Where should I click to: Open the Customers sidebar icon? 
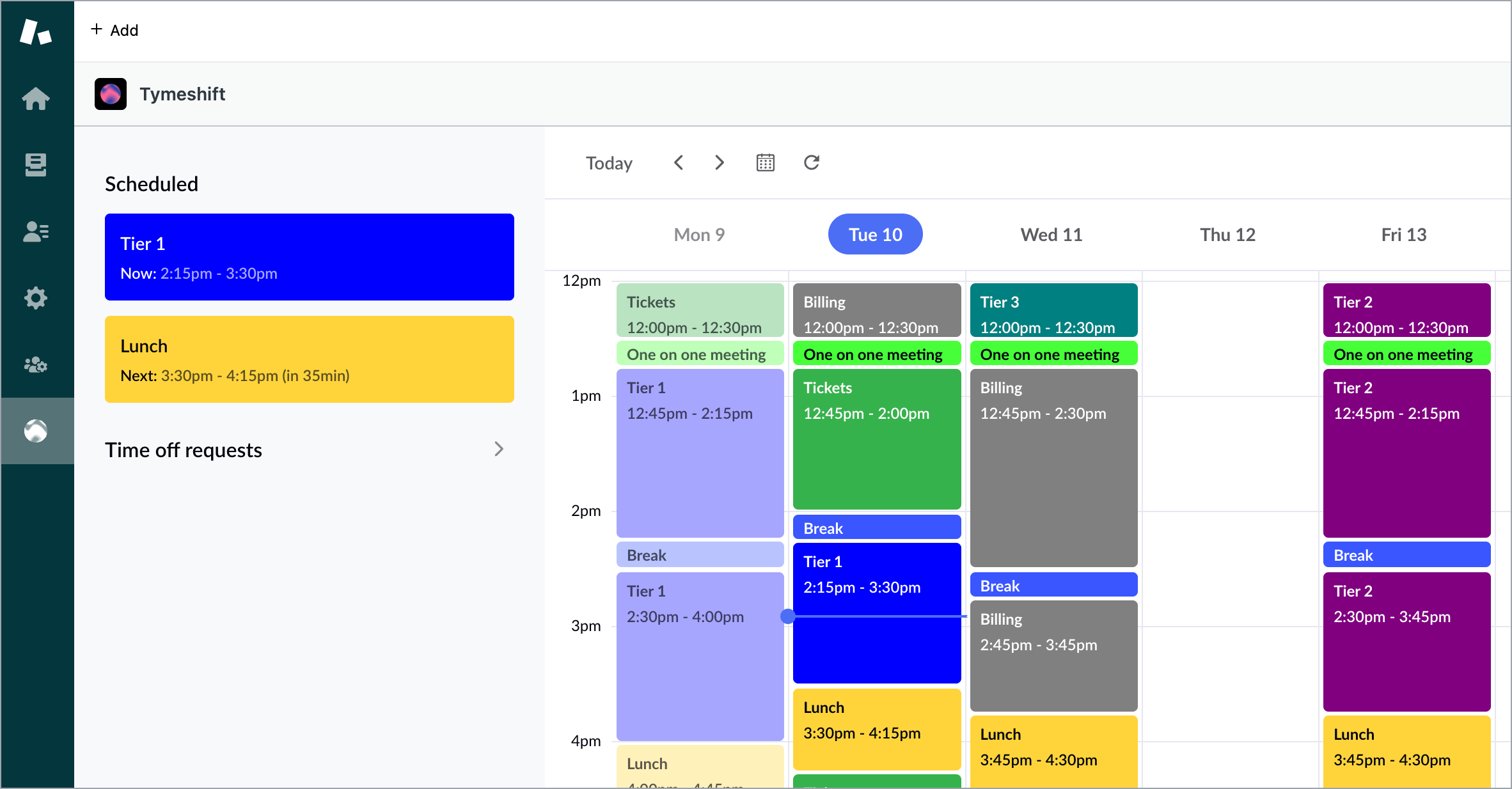tap(36, 231)
